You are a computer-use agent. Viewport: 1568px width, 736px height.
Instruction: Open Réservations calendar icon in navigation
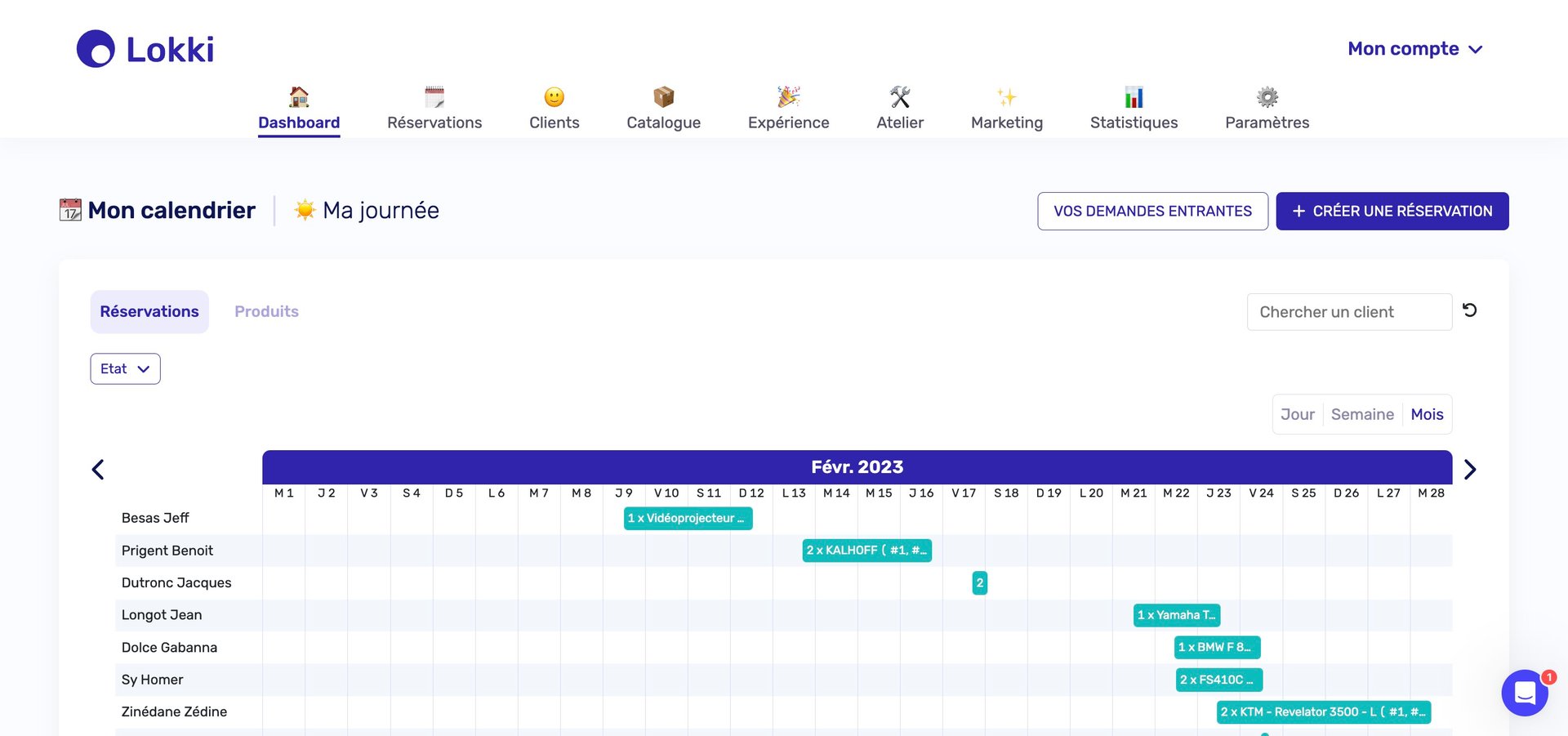coord(434,97)
